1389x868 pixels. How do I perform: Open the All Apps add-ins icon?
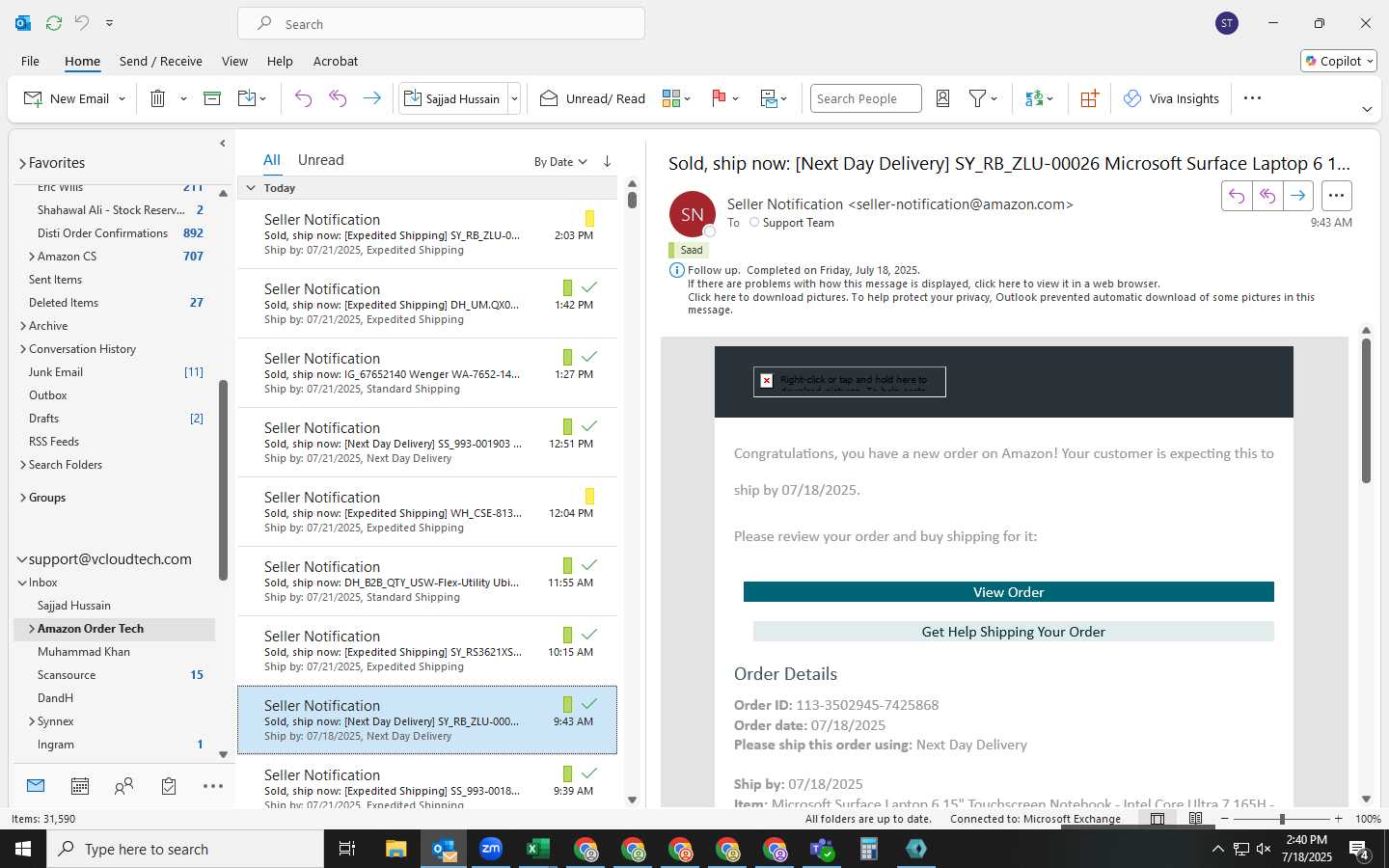pos(1089,98)
